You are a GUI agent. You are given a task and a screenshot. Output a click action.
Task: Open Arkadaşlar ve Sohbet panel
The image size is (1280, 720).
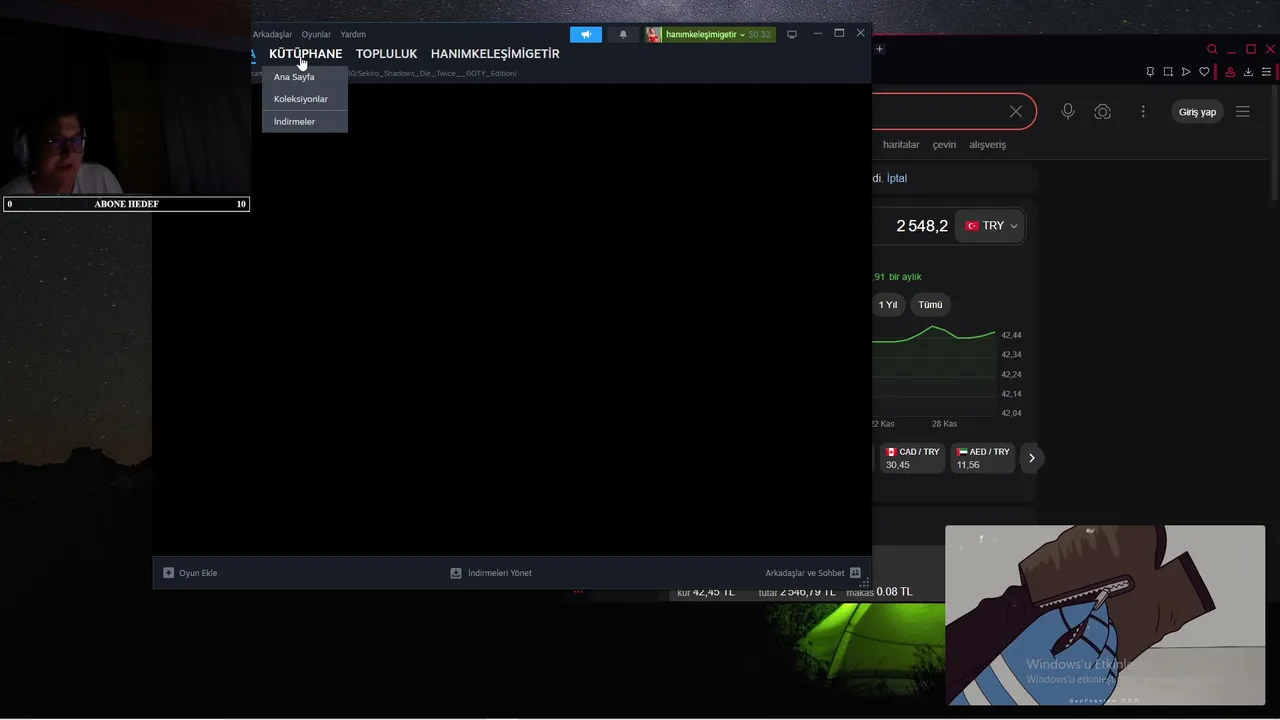[x=813, y=573]
